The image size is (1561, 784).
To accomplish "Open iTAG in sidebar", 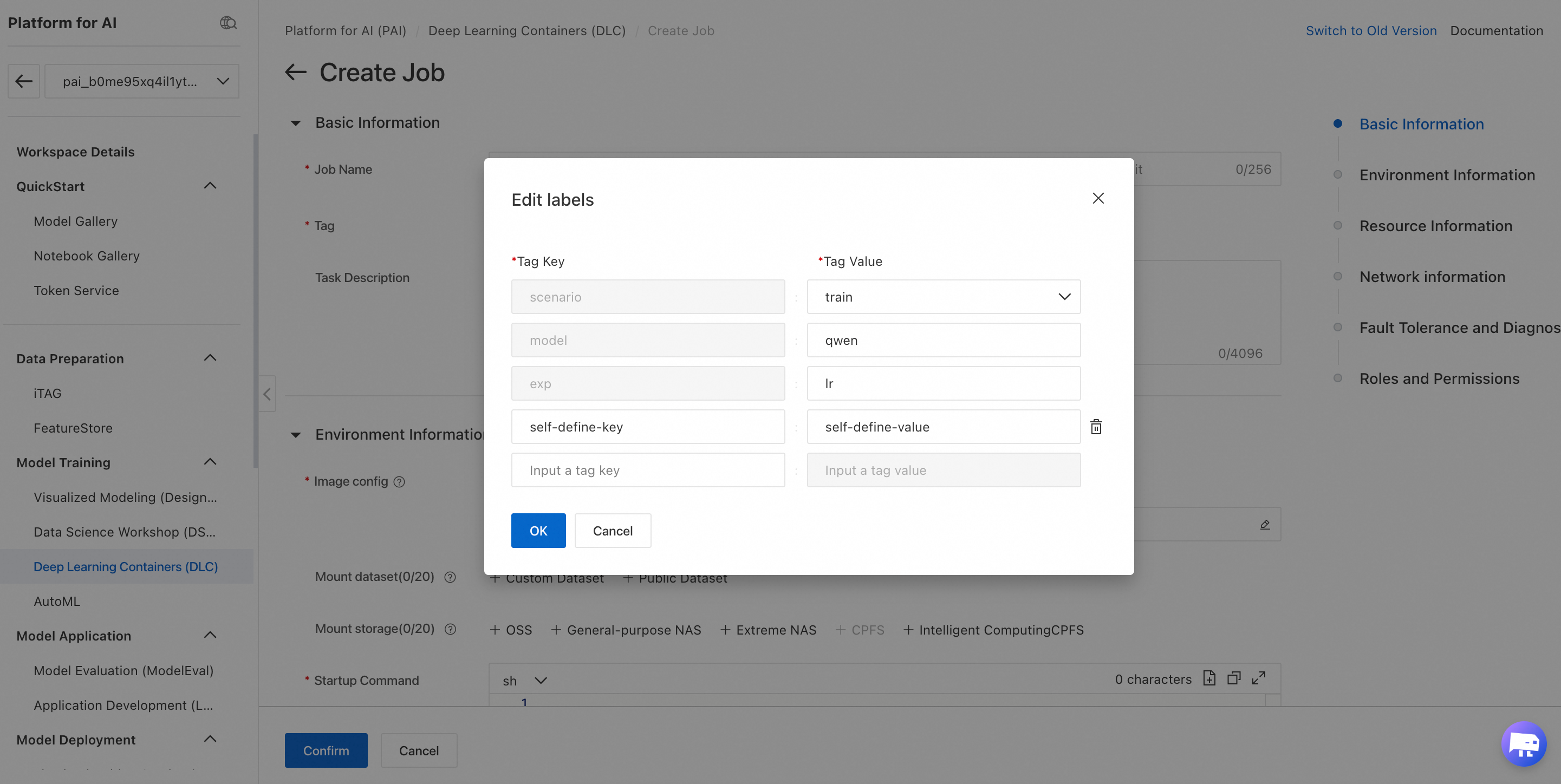I will (x=47, y=393).
